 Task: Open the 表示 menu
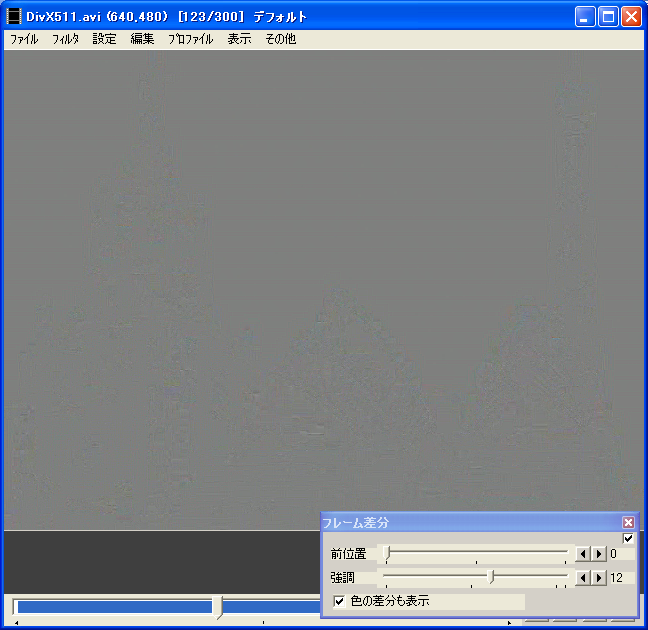point(239,40)
